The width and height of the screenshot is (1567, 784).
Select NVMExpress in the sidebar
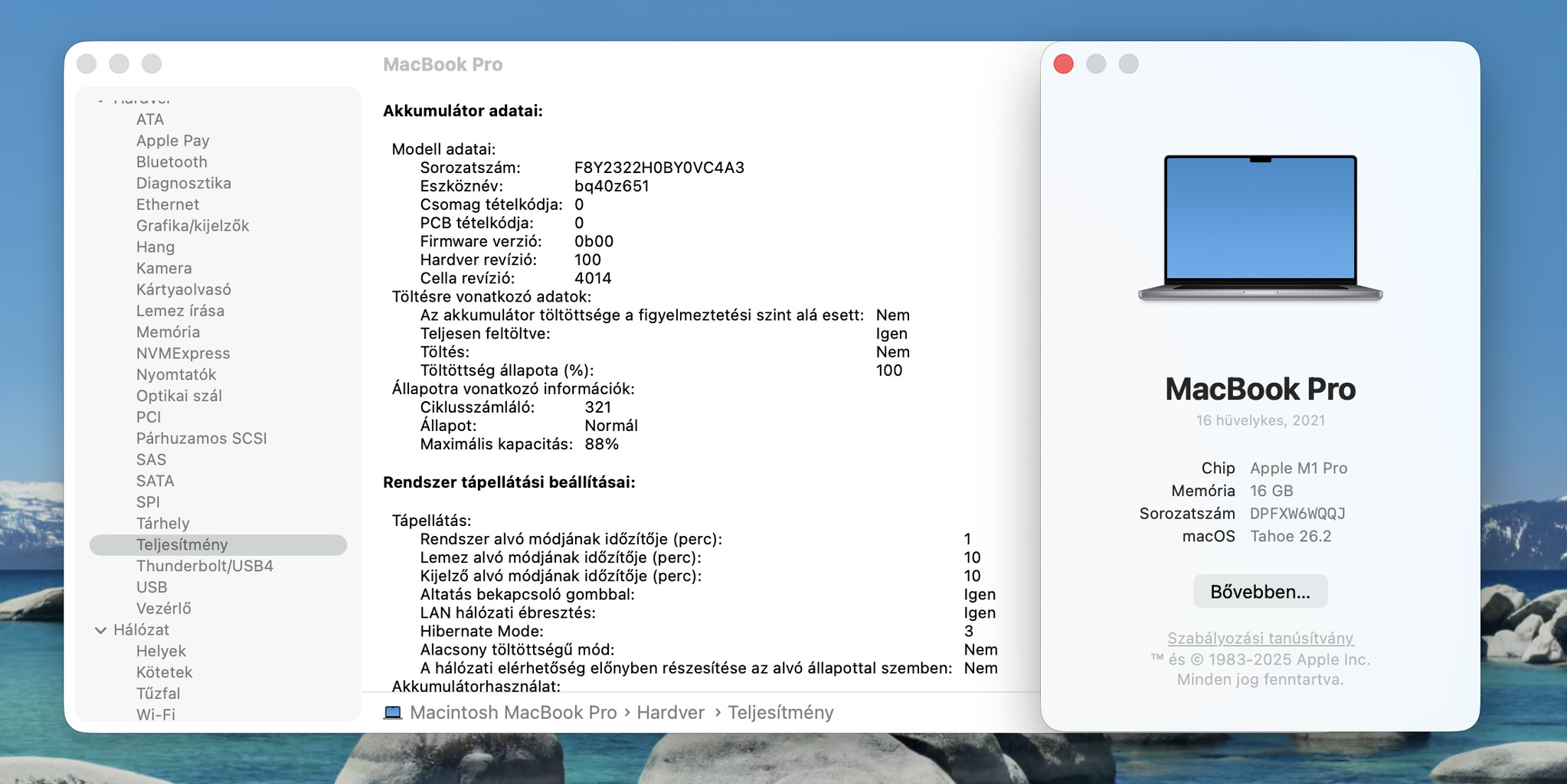click(x=183, y=354)
